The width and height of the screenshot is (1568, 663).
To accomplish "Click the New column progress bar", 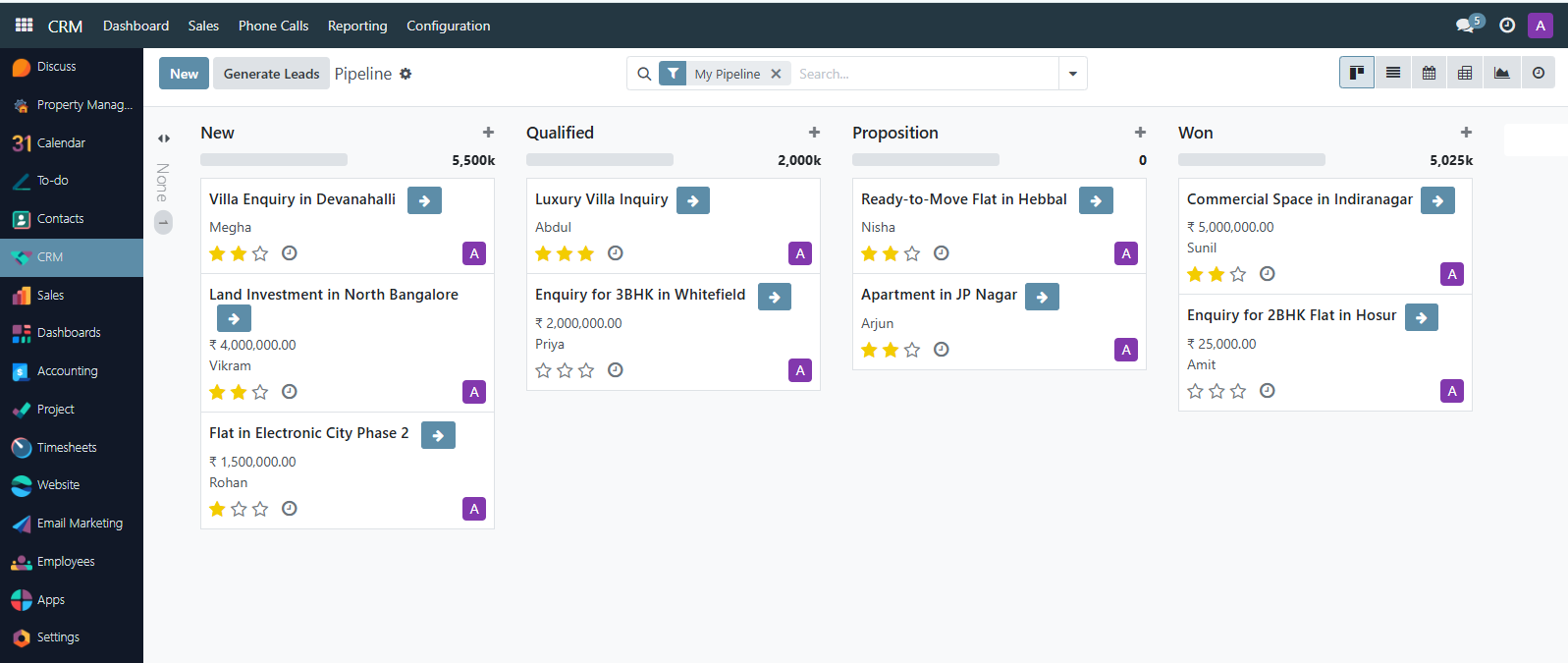I will [274, 159].
